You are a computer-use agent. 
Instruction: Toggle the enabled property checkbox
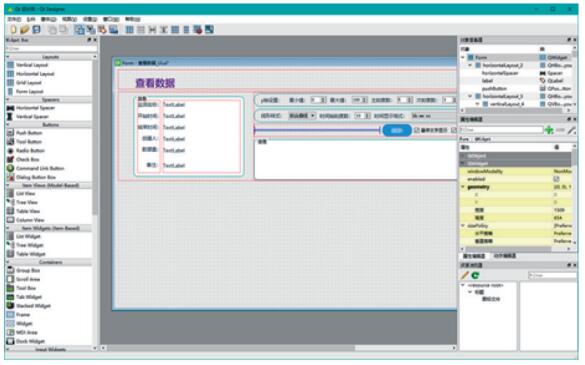coord(556,179)
